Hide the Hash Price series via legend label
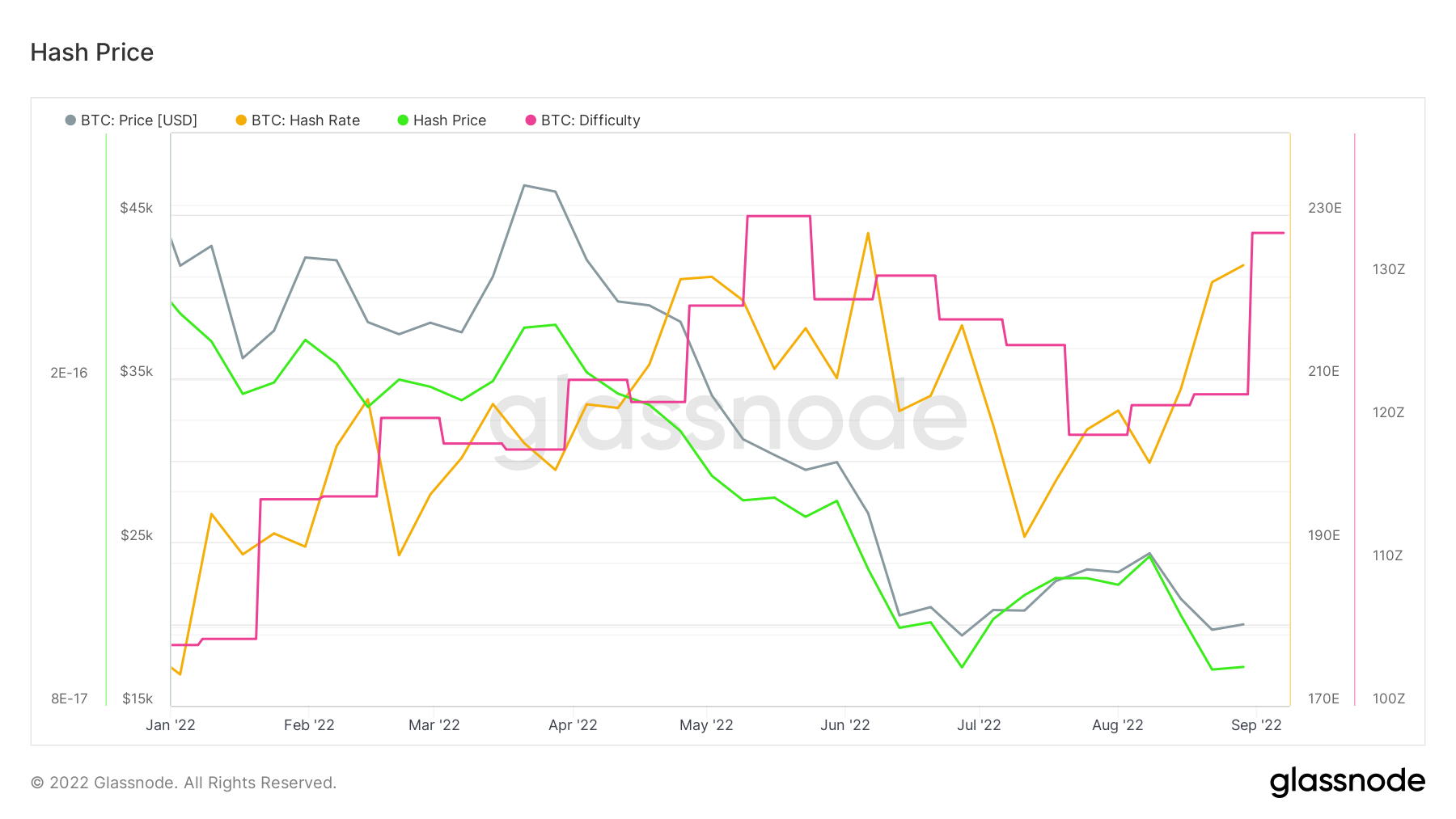 [450, 120]
